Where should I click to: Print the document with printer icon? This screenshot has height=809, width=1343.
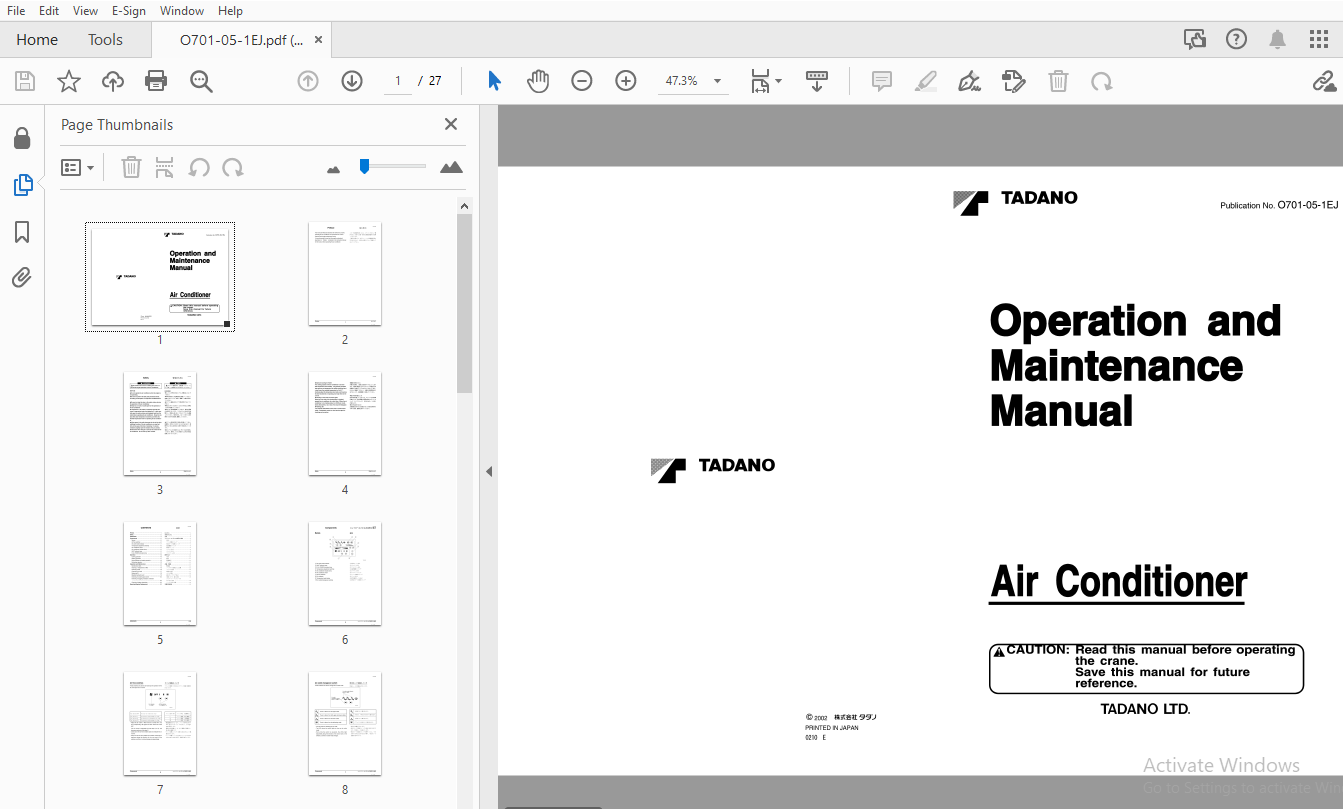click(156, 81)
